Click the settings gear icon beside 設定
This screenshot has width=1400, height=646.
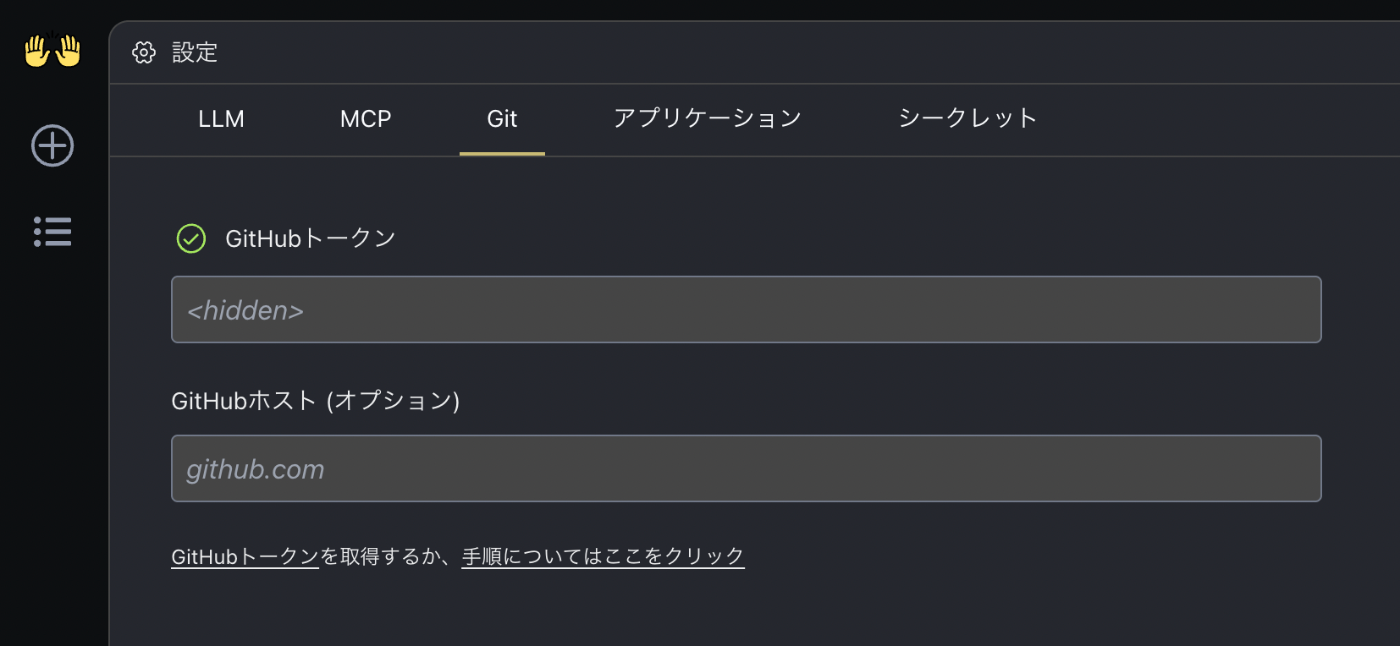tap(144, 53)
